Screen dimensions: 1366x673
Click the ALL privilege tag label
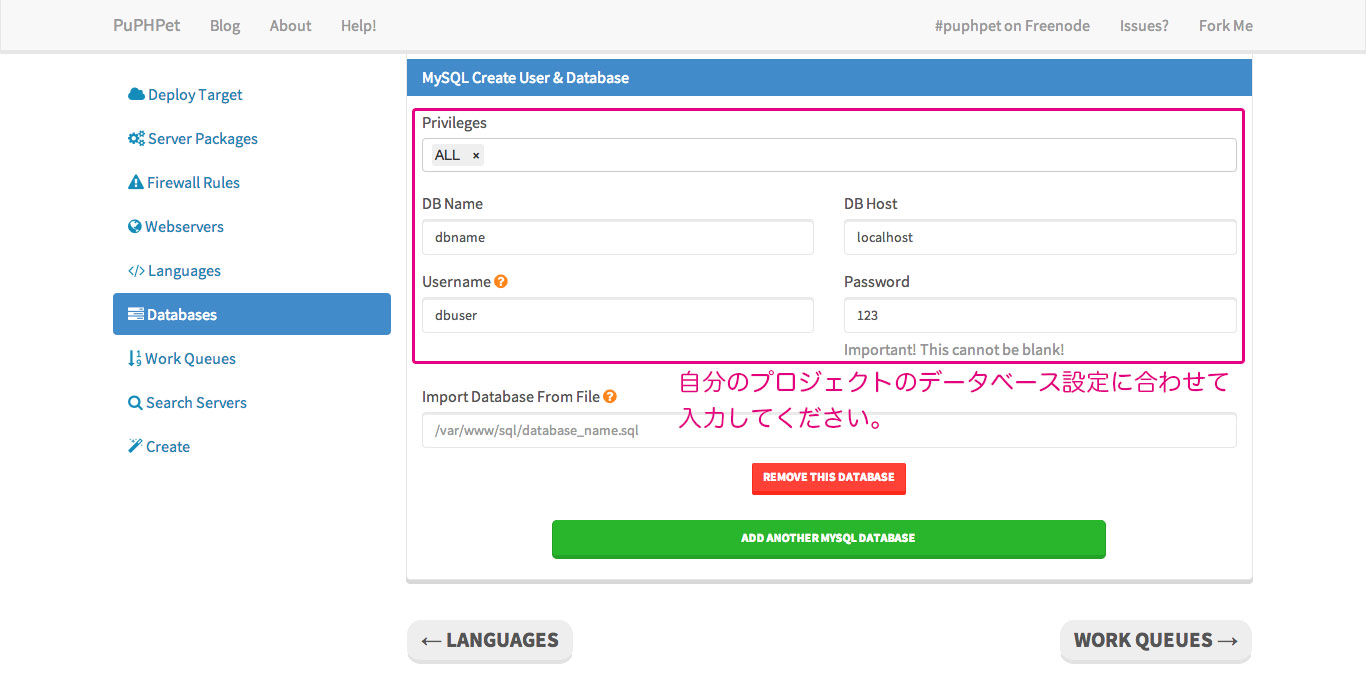point(447,155)
